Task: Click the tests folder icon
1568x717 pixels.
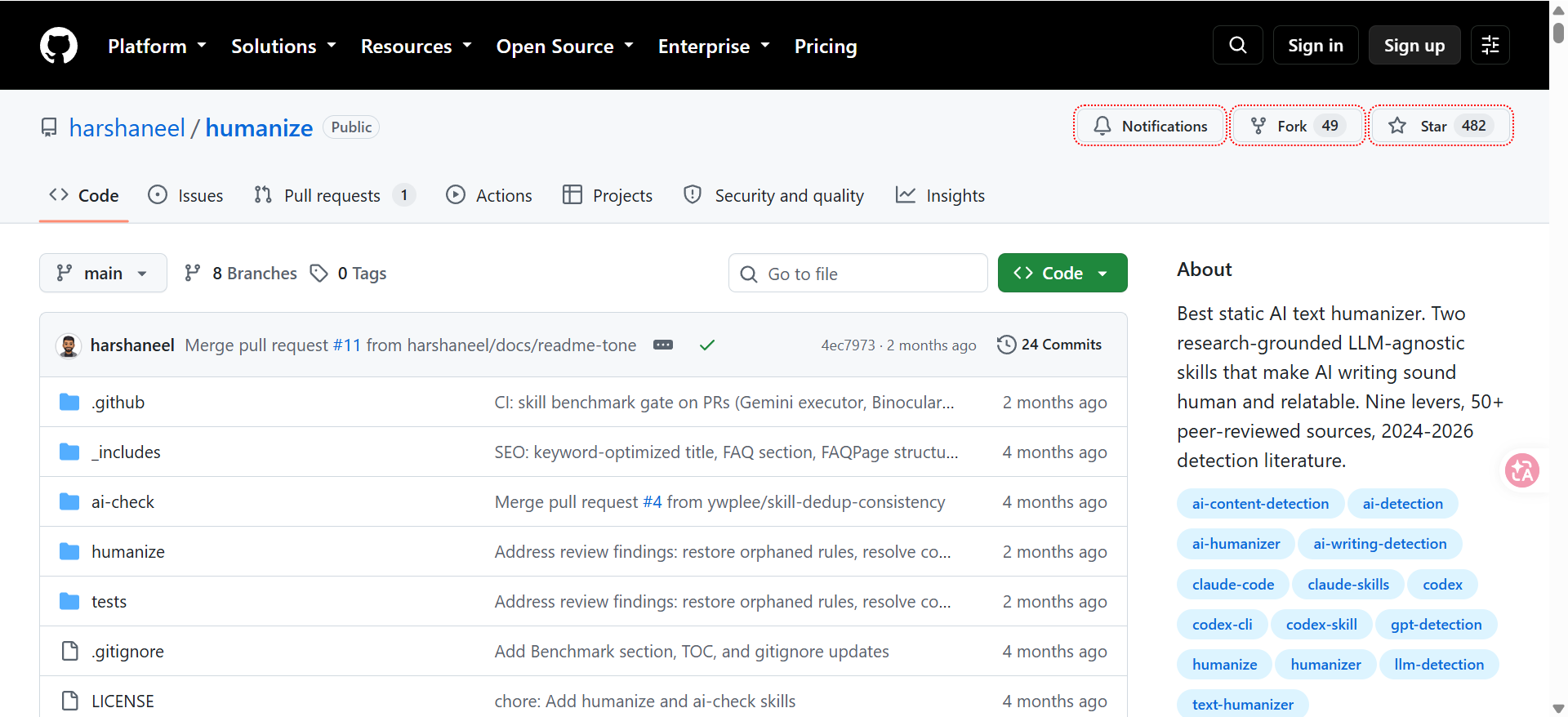Action: click(x=69, y=601)
